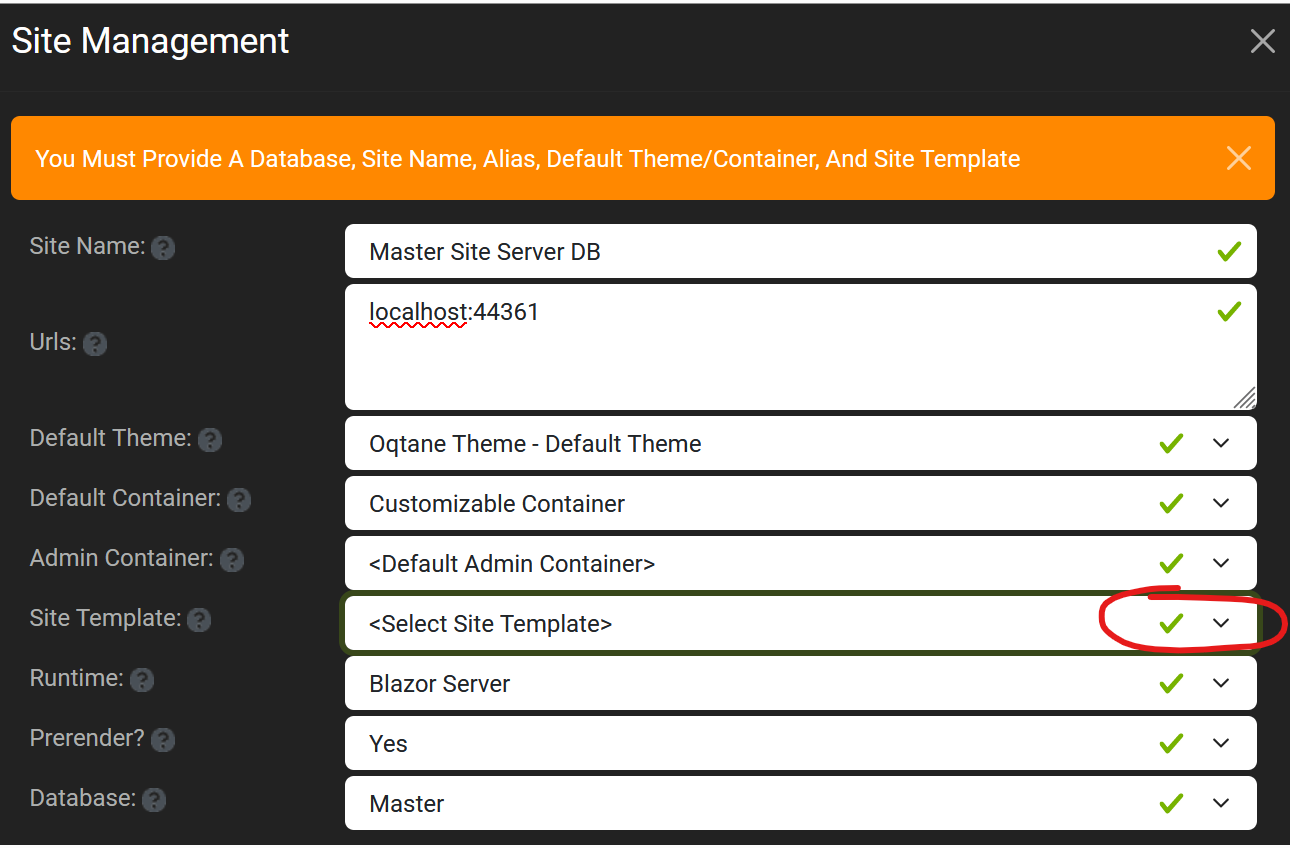Open the Runtime help tooltip
The width and height of the screenshot is (1290, 848).
(x=142, y=680)
